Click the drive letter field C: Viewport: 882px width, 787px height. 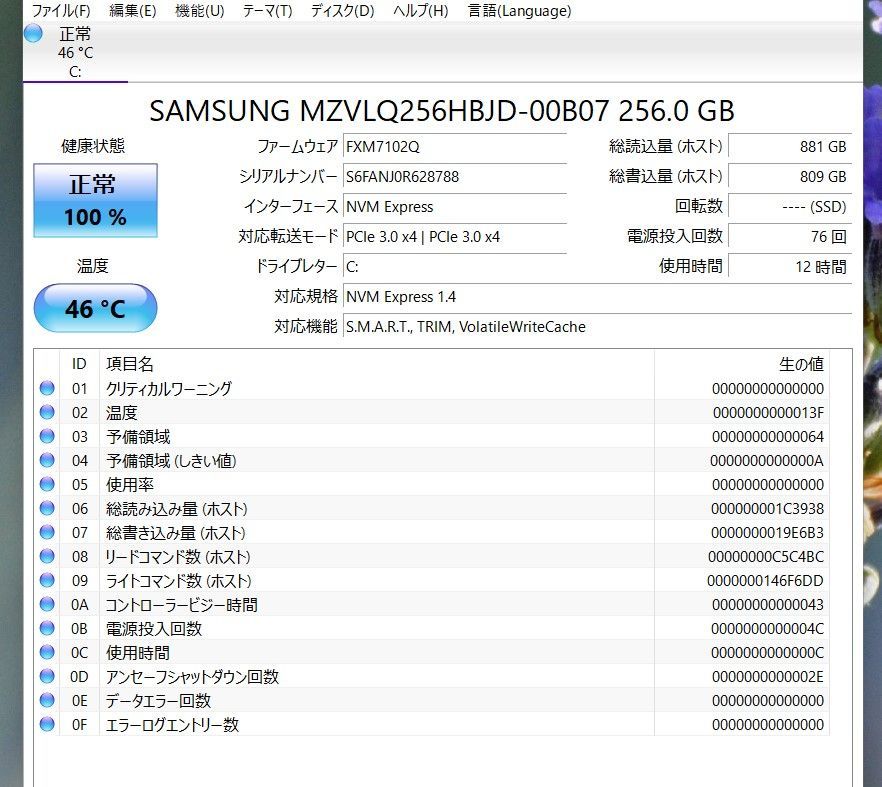coord(454,266)
